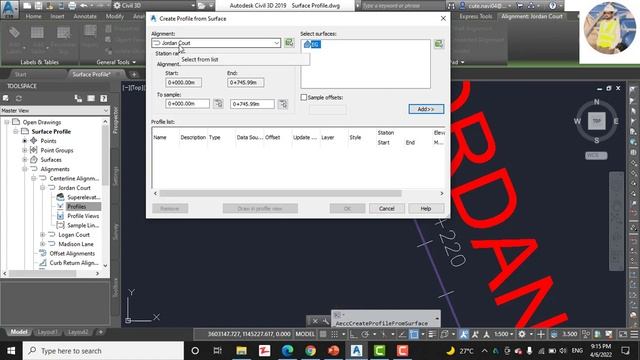This screenshot has height=360, width=640.
Task: Toggle MODEL space button in status bar
Action: coord(305,334)
